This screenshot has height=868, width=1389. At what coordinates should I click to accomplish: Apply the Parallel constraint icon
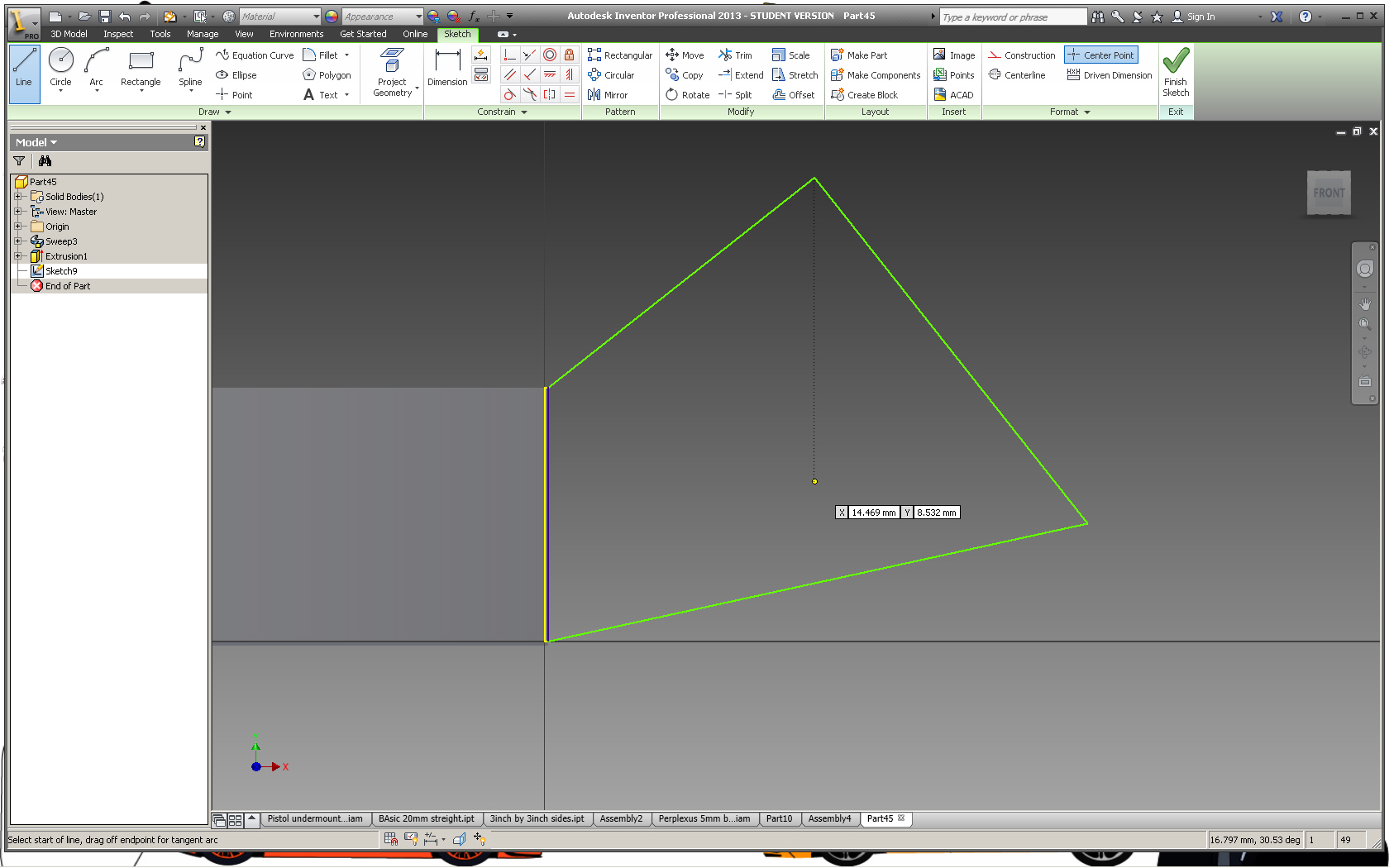coord(510,74)
